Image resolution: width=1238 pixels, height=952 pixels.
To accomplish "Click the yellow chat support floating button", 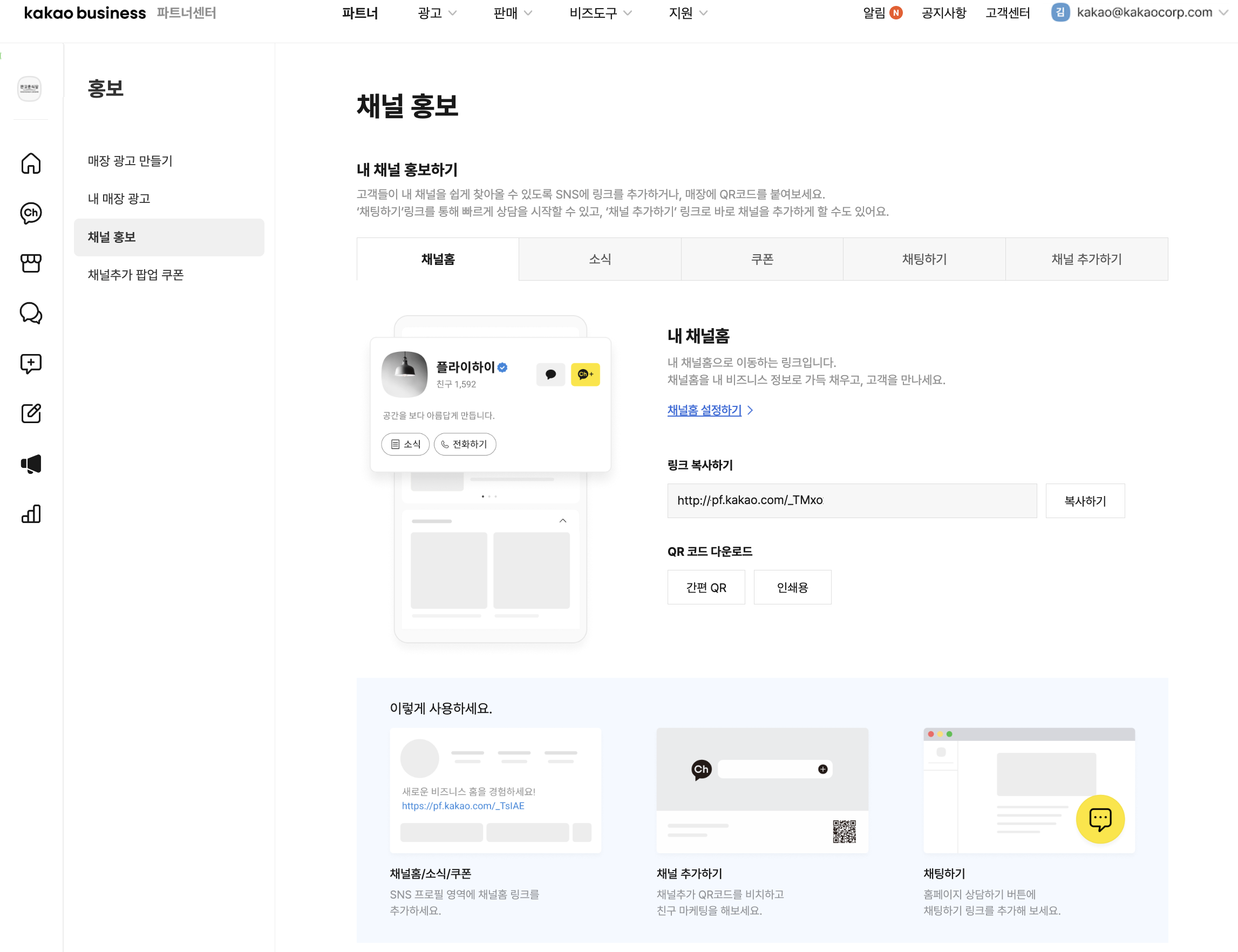I will click(x=1099, y=819).
